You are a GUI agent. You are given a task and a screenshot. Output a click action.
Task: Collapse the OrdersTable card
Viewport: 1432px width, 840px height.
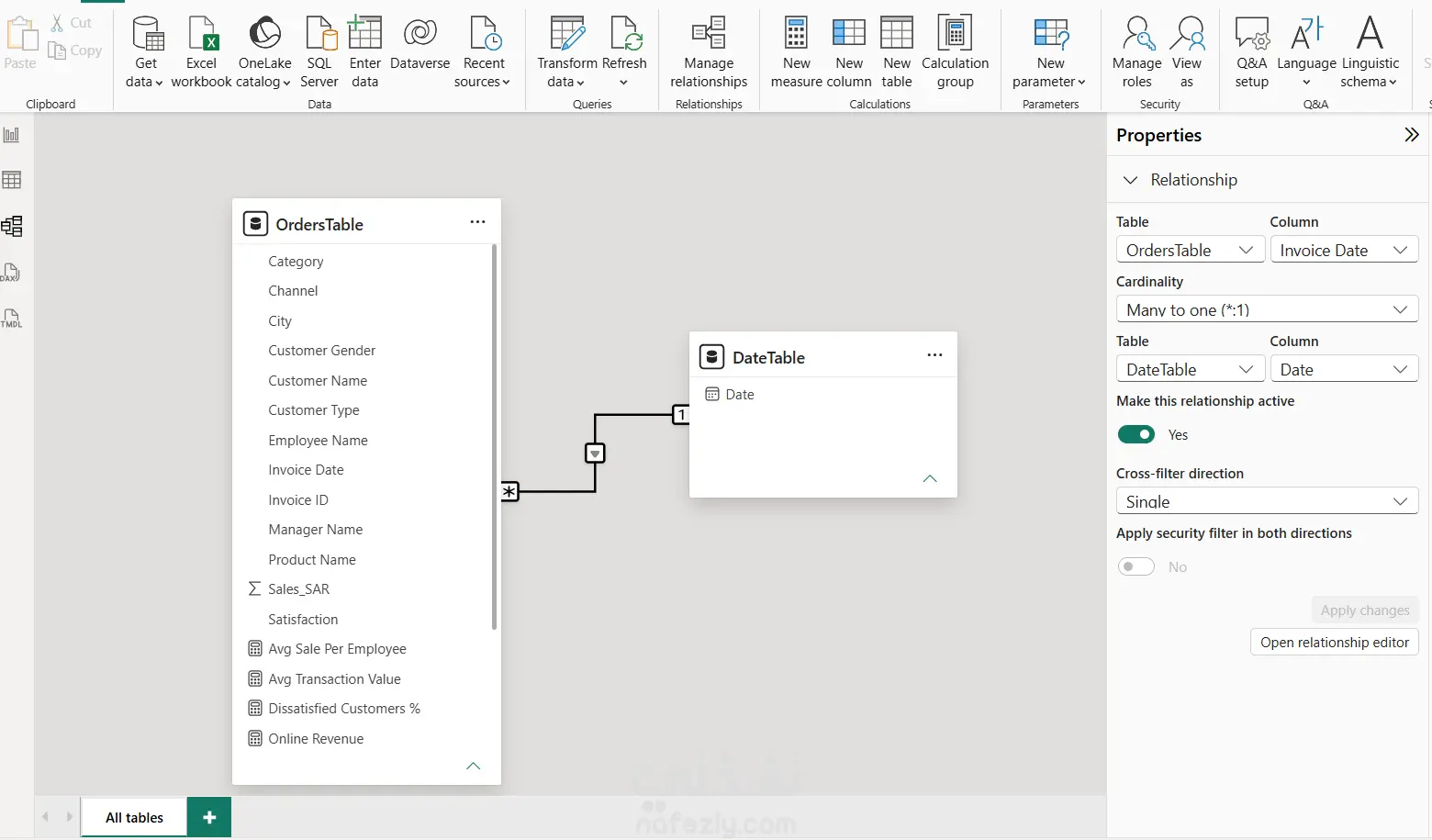[473, 766]
